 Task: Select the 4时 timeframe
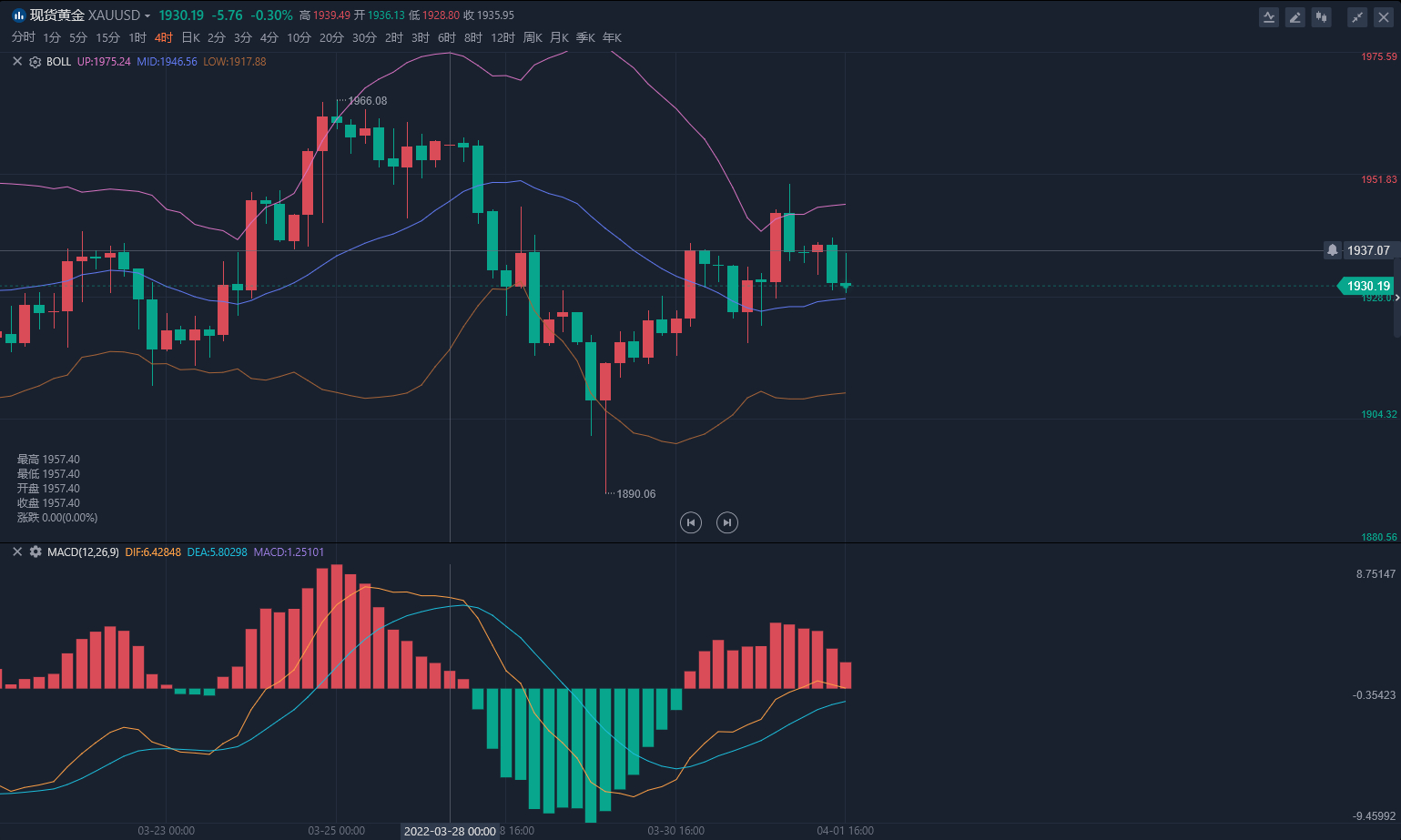[164, 37]
